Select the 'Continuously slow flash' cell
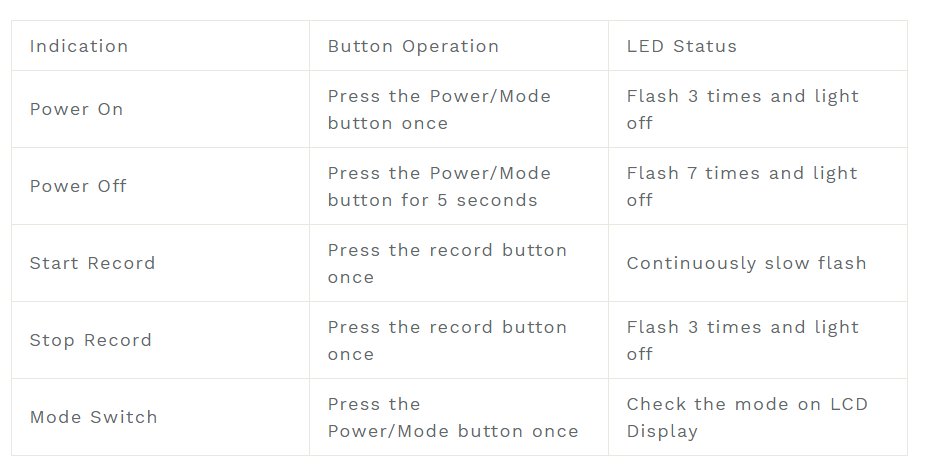The image size is (930, 475). (x=746, y=264)
